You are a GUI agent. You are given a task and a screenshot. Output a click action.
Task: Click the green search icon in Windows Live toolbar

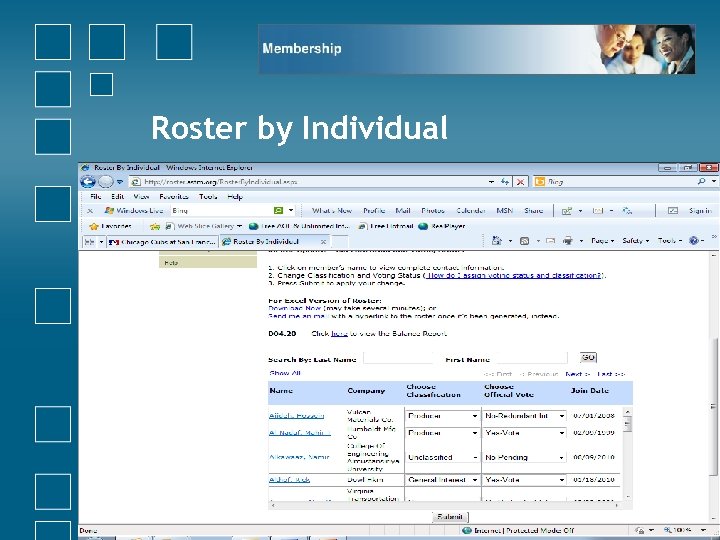pos(278,210)
